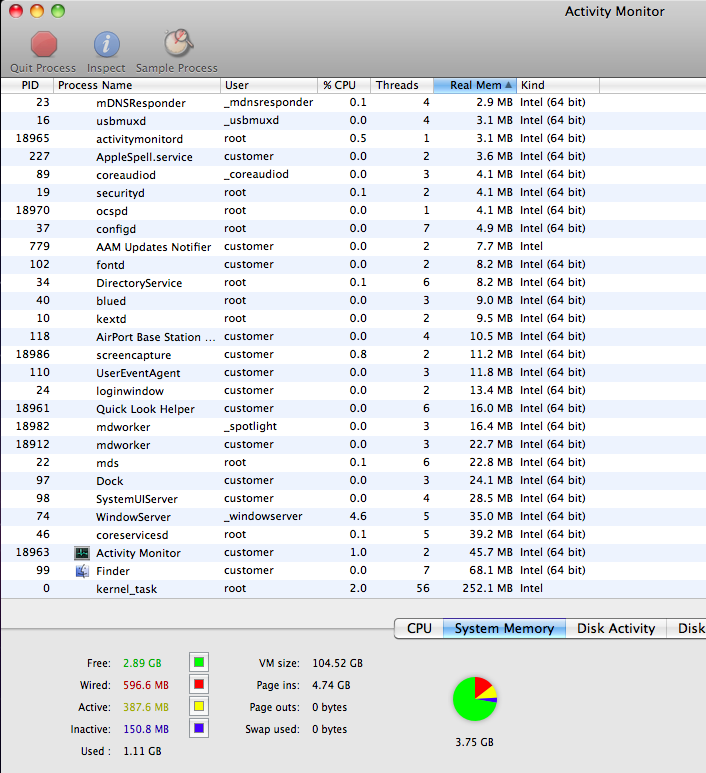Click the 252.1 MB Real Mem value
The image size is (706, 773).
(488, 588)
